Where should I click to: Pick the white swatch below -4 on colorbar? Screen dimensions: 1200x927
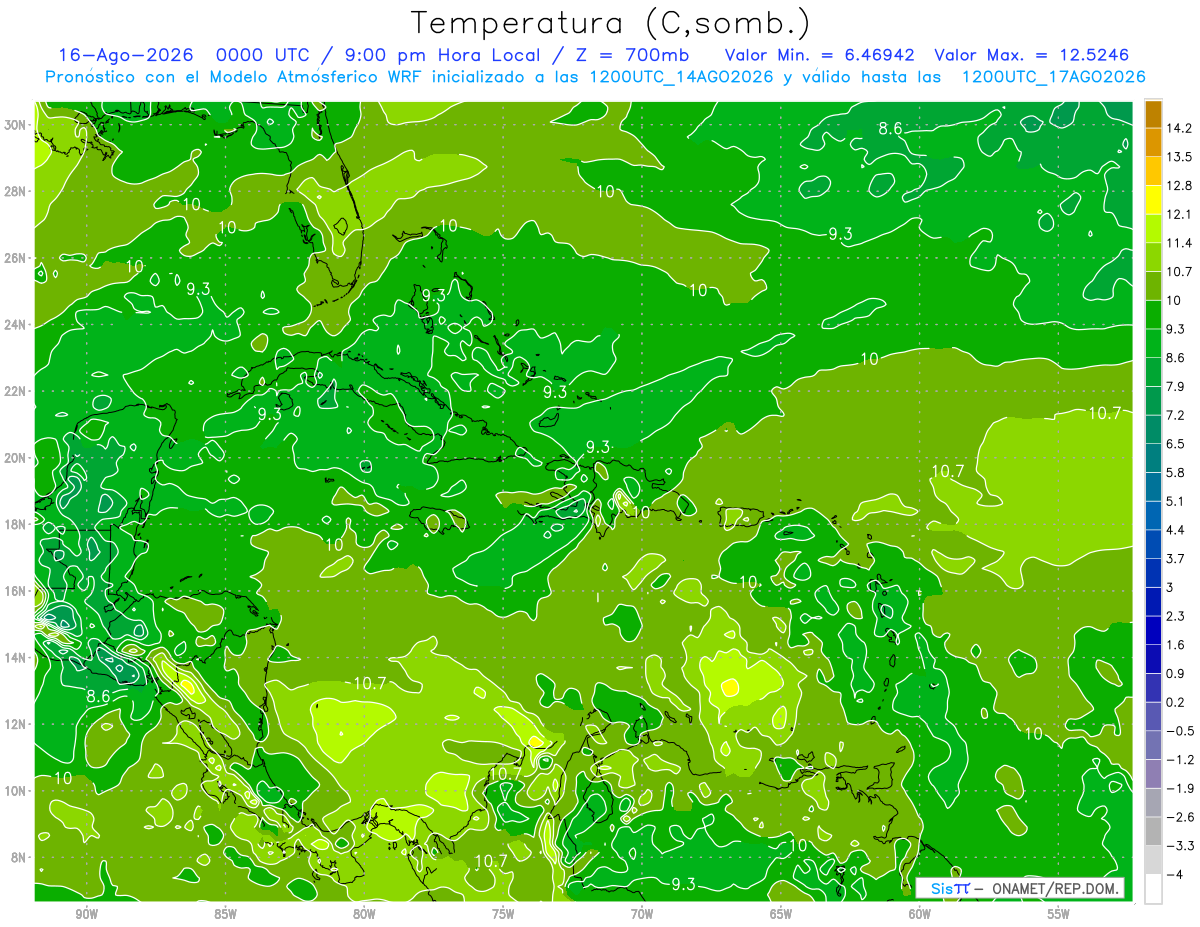click(x=1152, y=888)
